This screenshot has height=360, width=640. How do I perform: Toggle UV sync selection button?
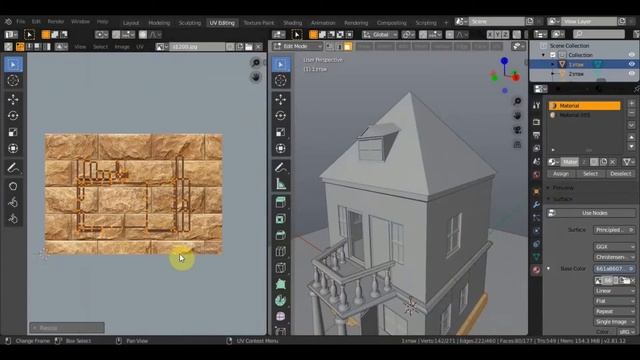tap(8, 47)
